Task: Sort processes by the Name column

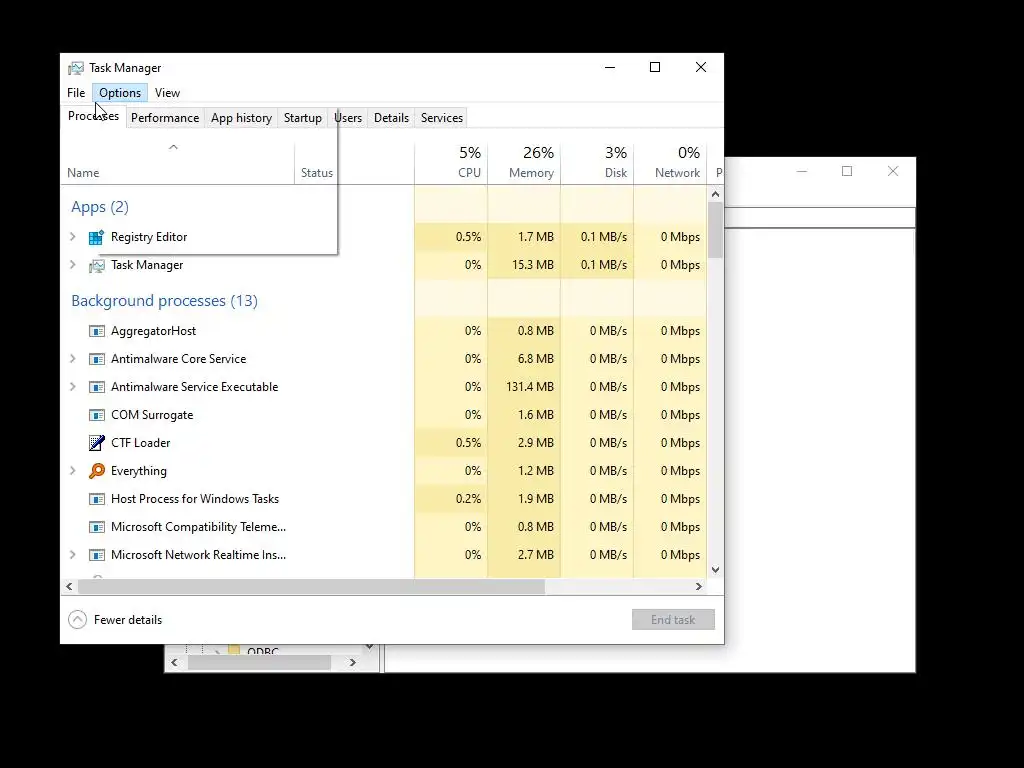Action: [177, 163]
